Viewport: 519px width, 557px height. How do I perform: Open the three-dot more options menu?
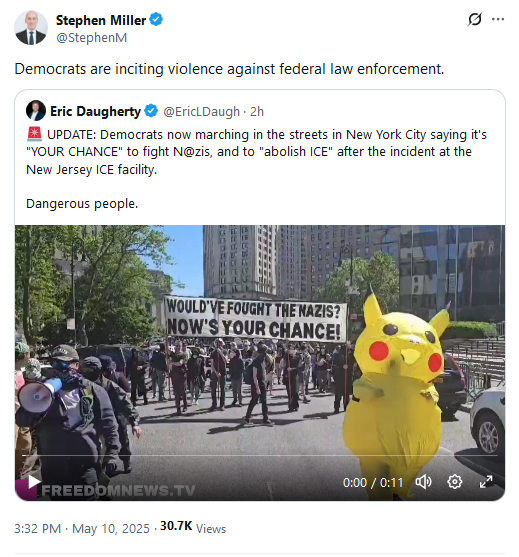[498, 19]
